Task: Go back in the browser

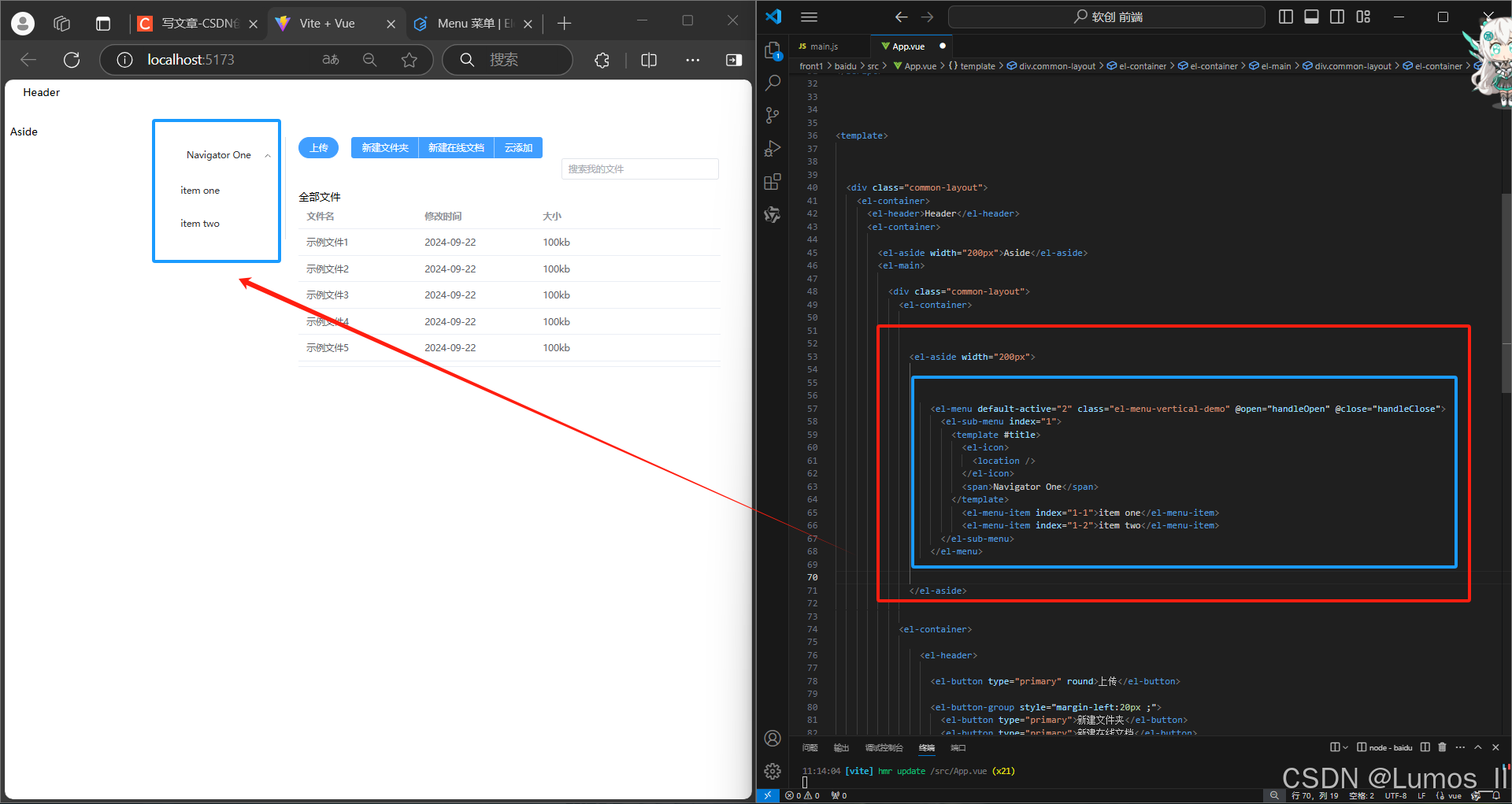Action: tap(29, 60)
